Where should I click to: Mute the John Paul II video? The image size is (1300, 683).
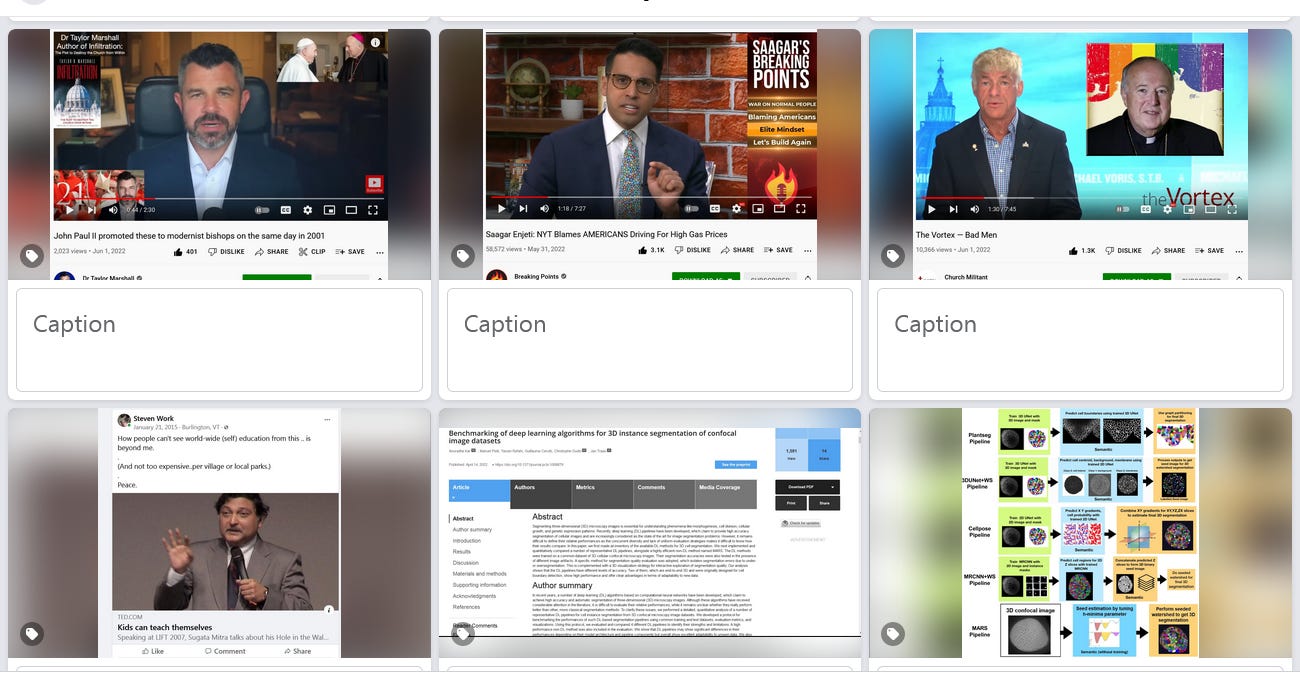[112, 210]
